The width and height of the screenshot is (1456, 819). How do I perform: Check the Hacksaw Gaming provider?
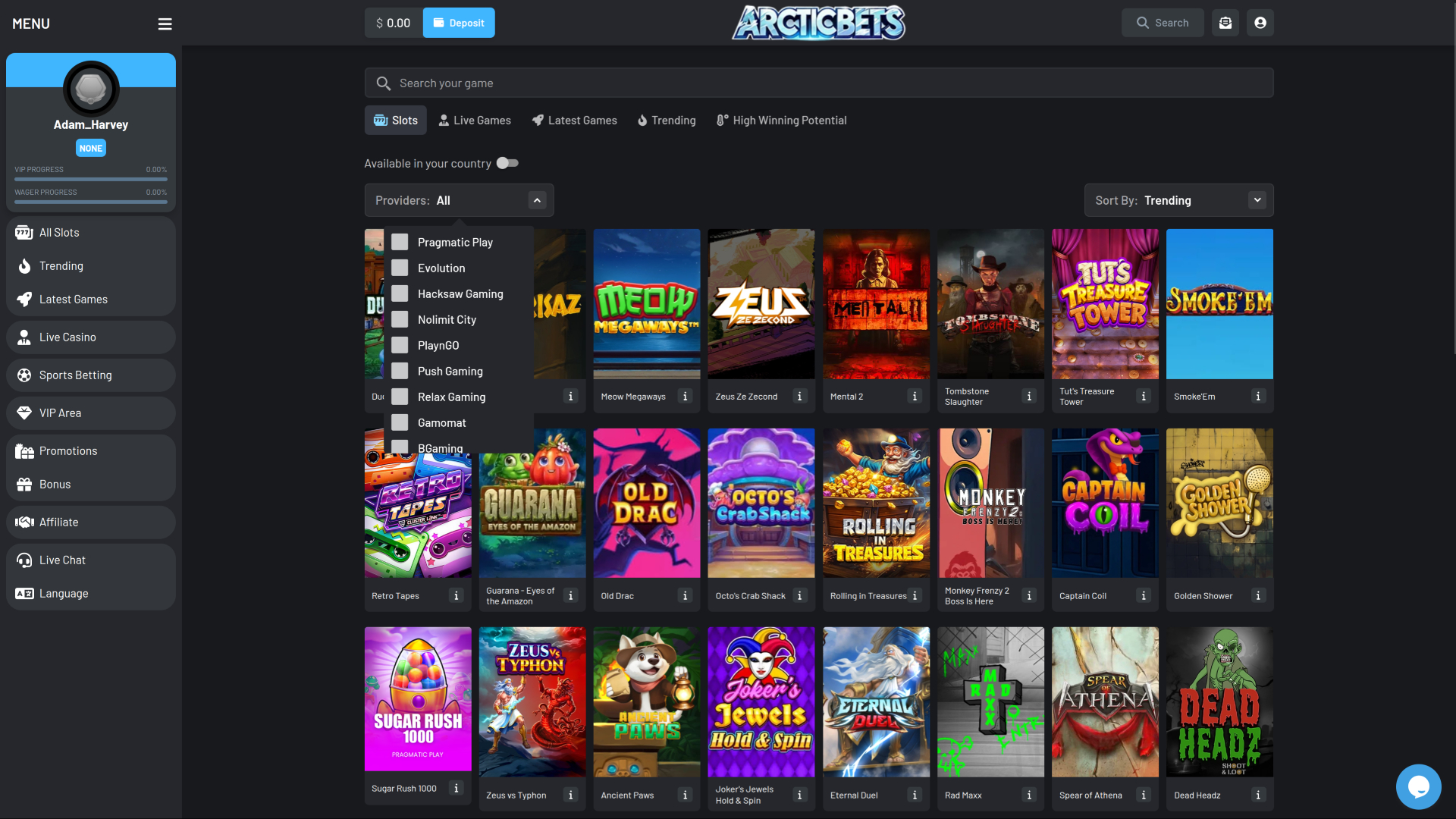click(400, 293)
